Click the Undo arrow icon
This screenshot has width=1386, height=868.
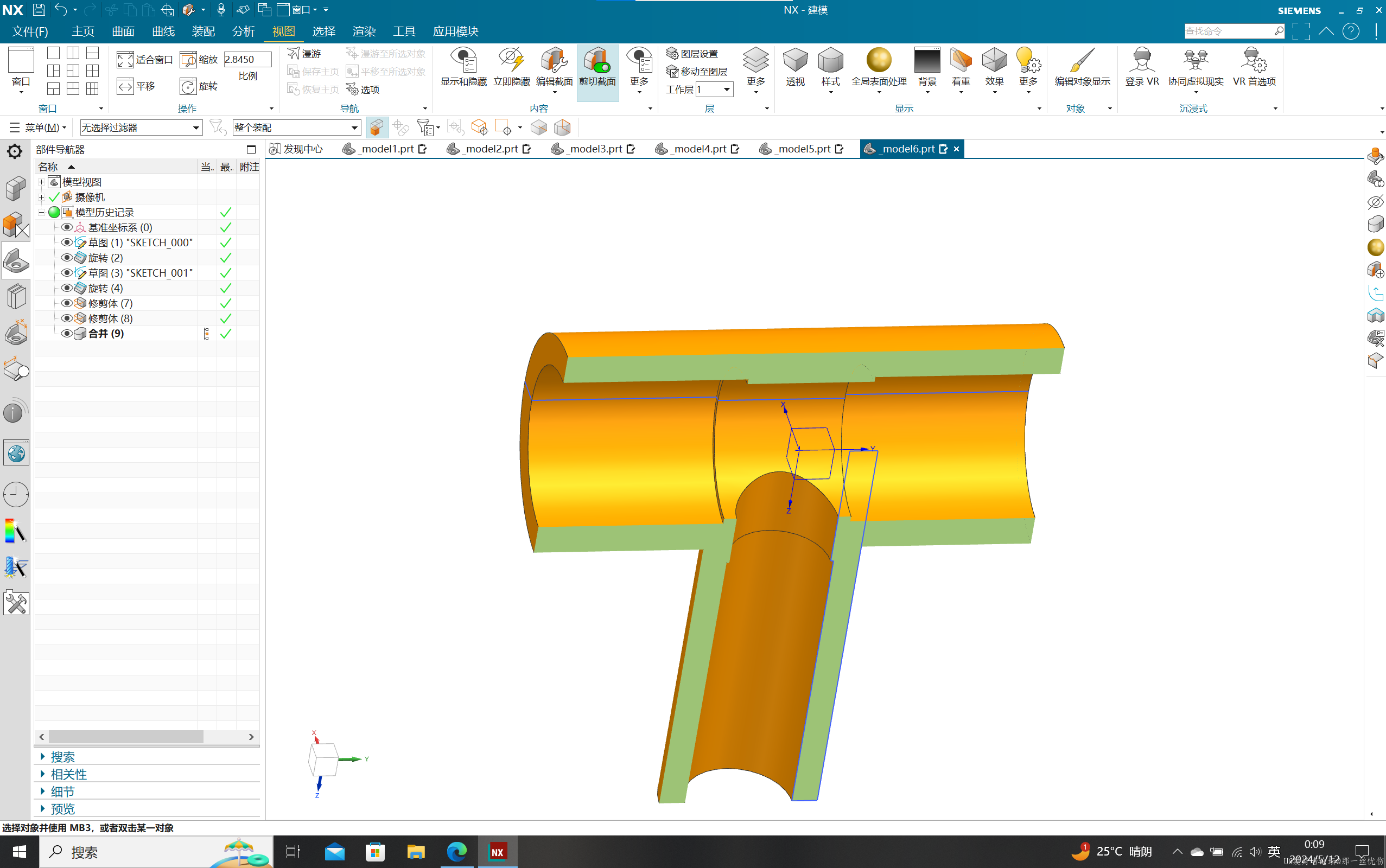point(61,10)
